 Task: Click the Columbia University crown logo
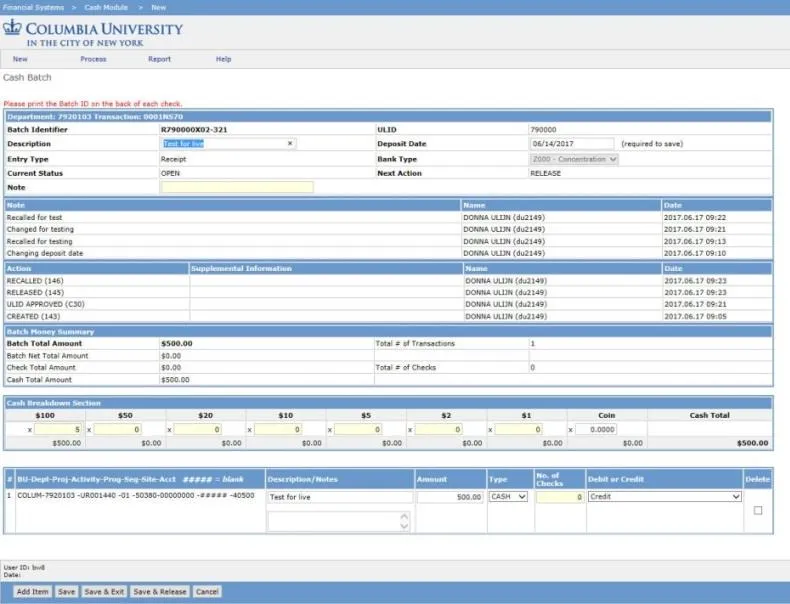[x=12, y=27]
